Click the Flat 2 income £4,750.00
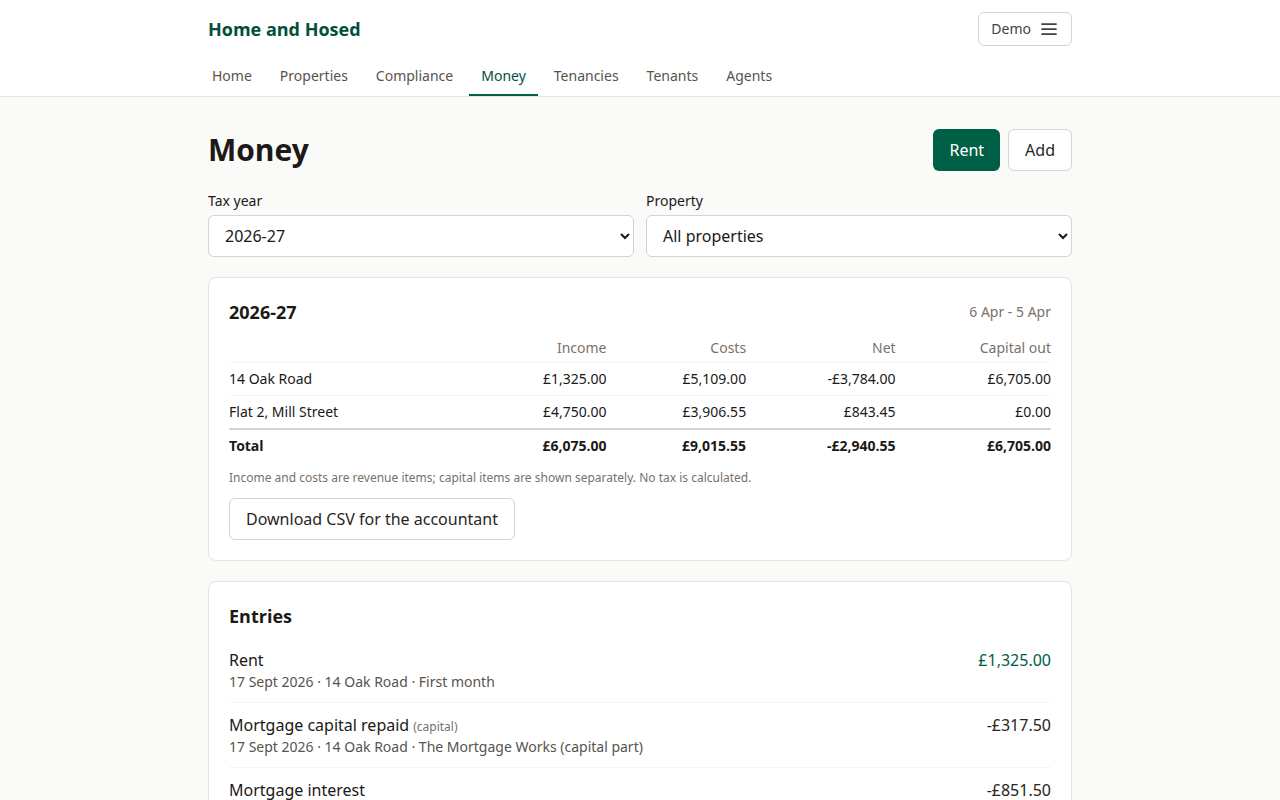1280x800 pixels. pos(574,412)
